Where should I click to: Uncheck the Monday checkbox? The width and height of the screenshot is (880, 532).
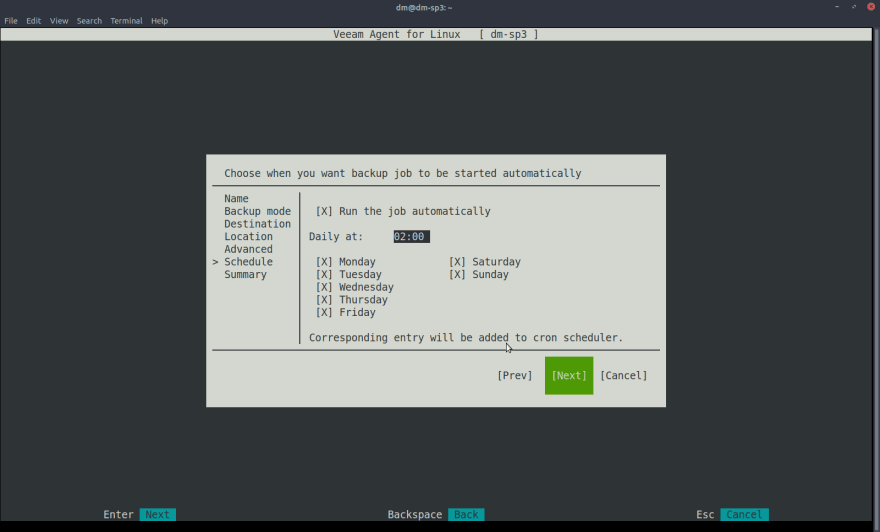click(324, 262)
